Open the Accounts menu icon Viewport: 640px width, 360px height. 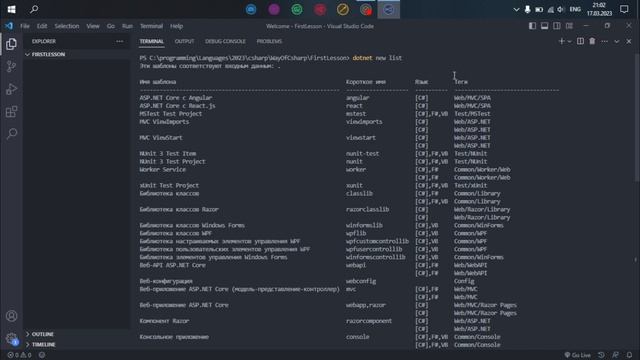pos(11,316)
